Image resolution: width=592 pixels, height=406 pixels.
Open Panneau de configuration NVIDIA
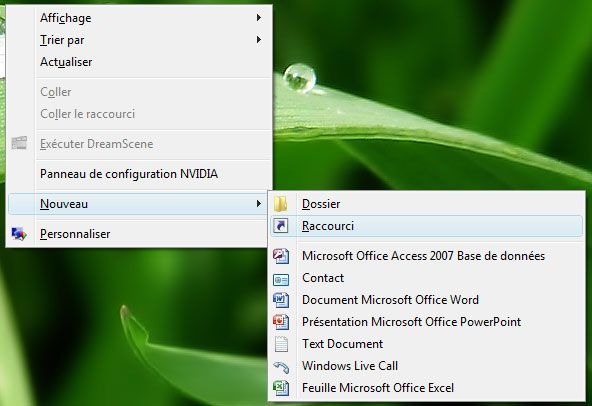click(x=139, y=174)
